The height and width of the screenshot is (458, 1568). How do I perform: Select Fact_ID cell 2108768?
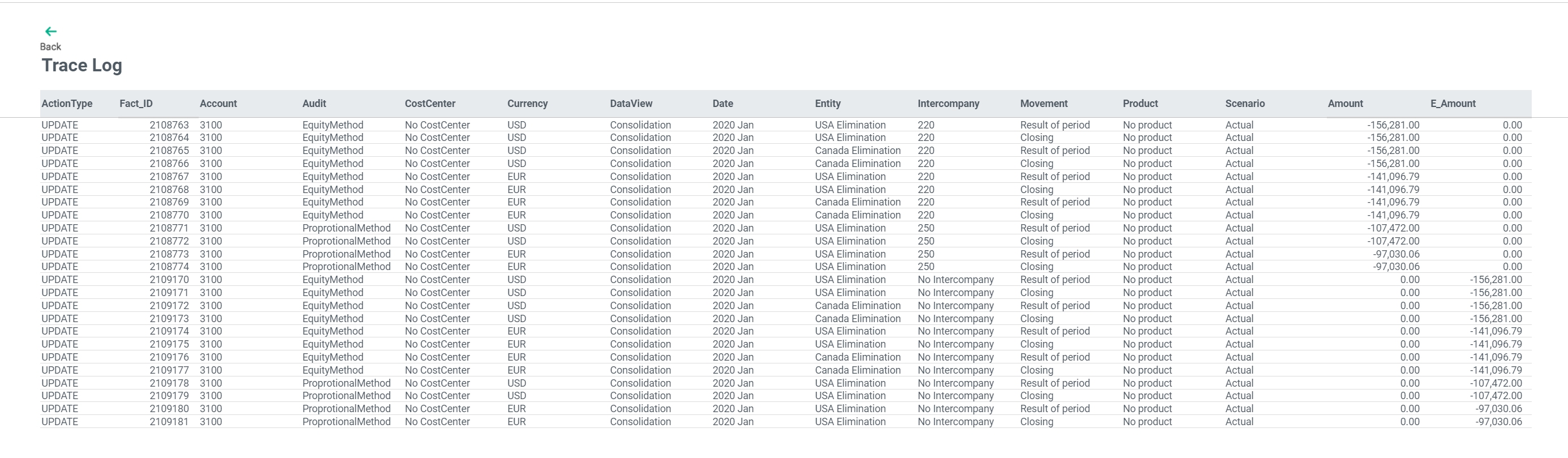pos(169,190)
